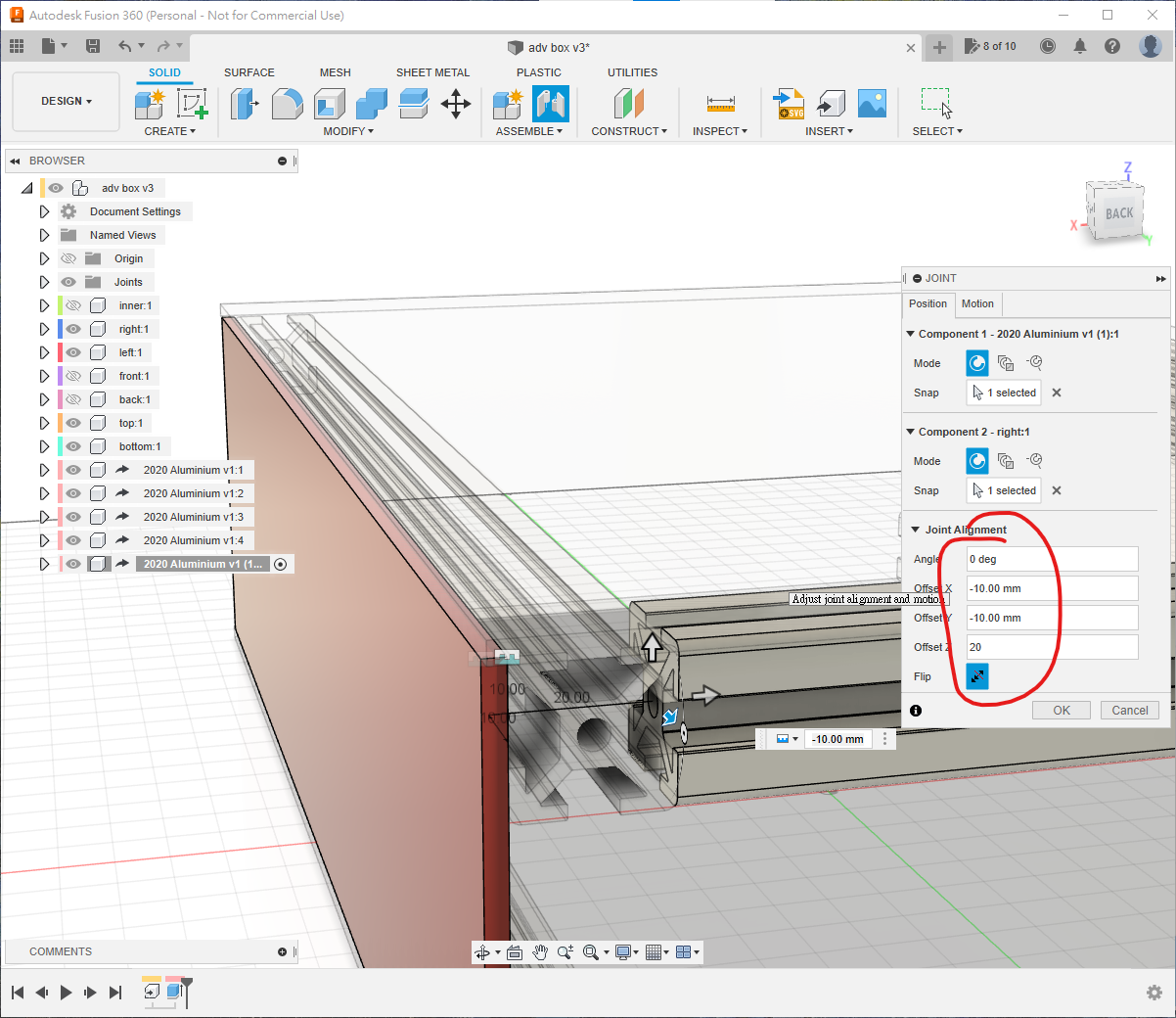Click the notifications bell icon

[x=1080, y=46]
